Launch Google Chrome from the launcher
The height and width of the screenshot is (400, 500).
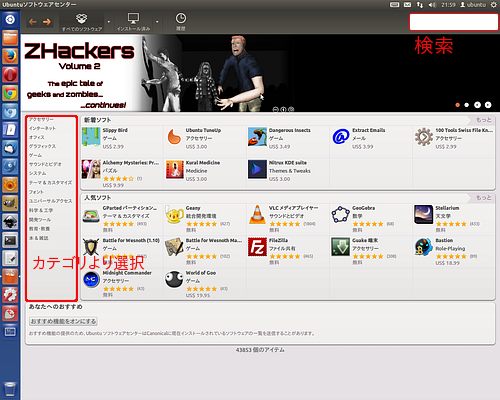[x=10, y=93]
